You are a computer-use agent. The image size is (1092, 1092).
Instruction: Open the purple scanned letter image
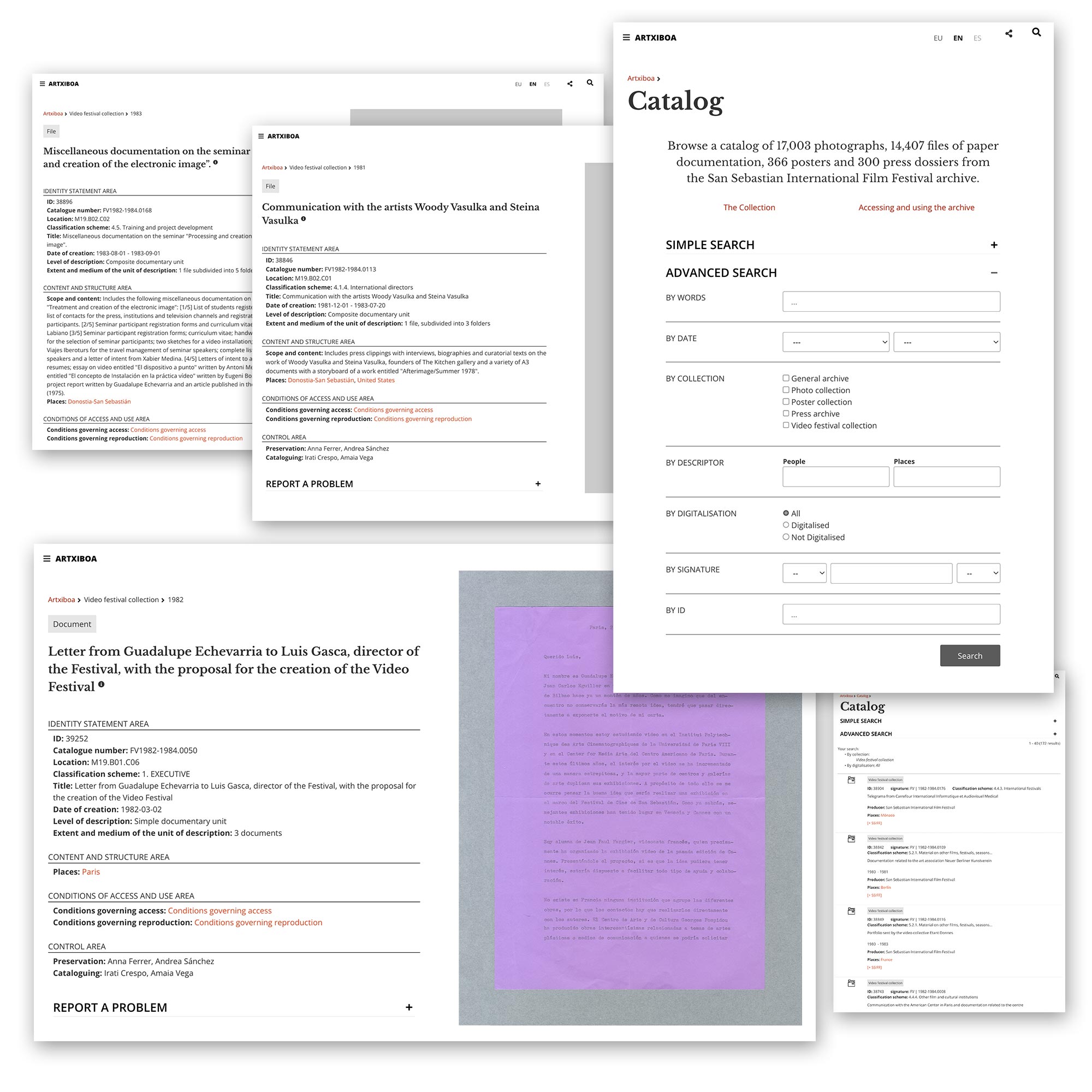click(x=629, y=798)
